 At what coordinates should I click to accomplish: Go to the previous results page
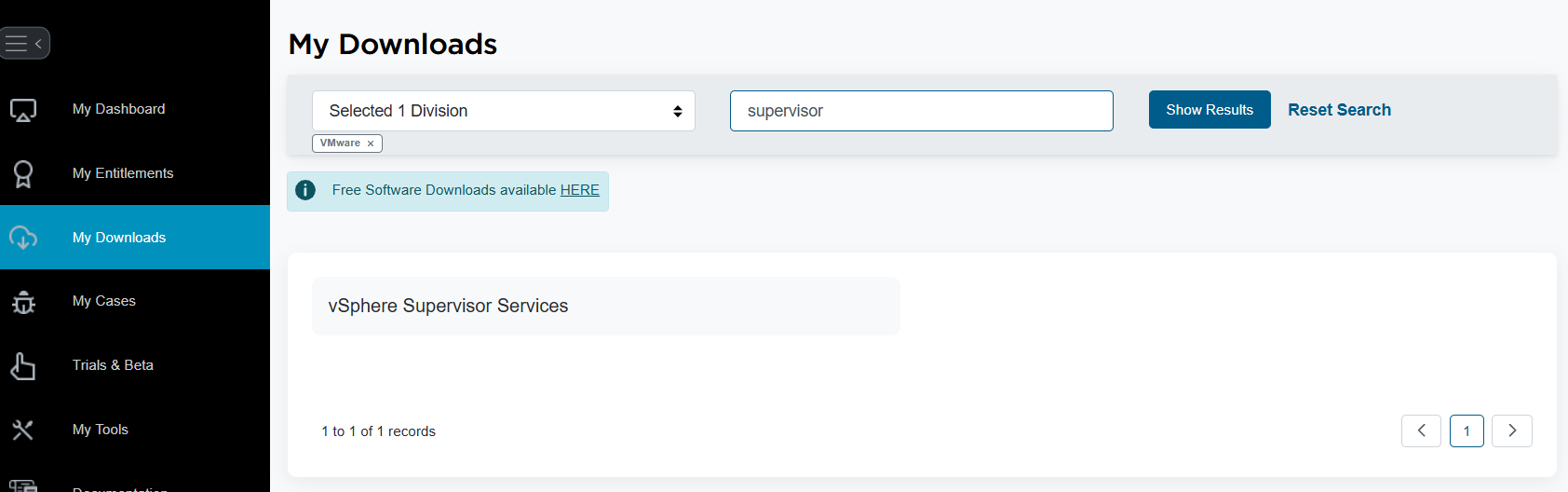tap(1421, 430)
